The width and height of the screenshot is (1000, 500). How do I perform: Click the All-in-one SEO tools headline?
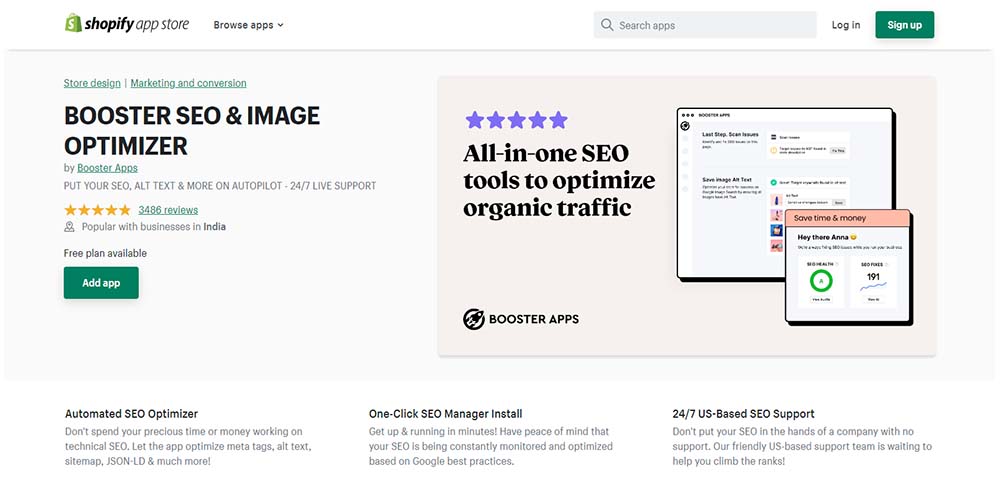(x=559, y=180)
